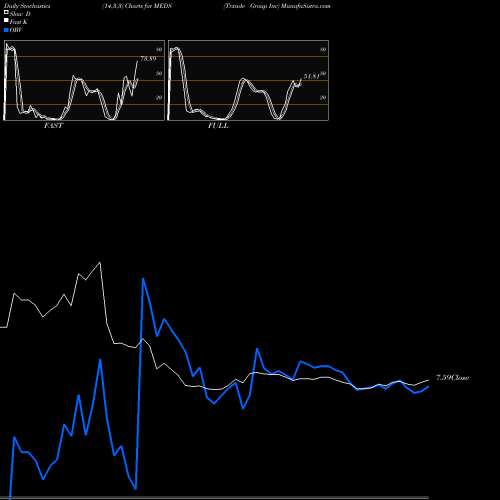Click the FULL chart label
This screenshot has width=500, height=500.
tap(218, 126)
